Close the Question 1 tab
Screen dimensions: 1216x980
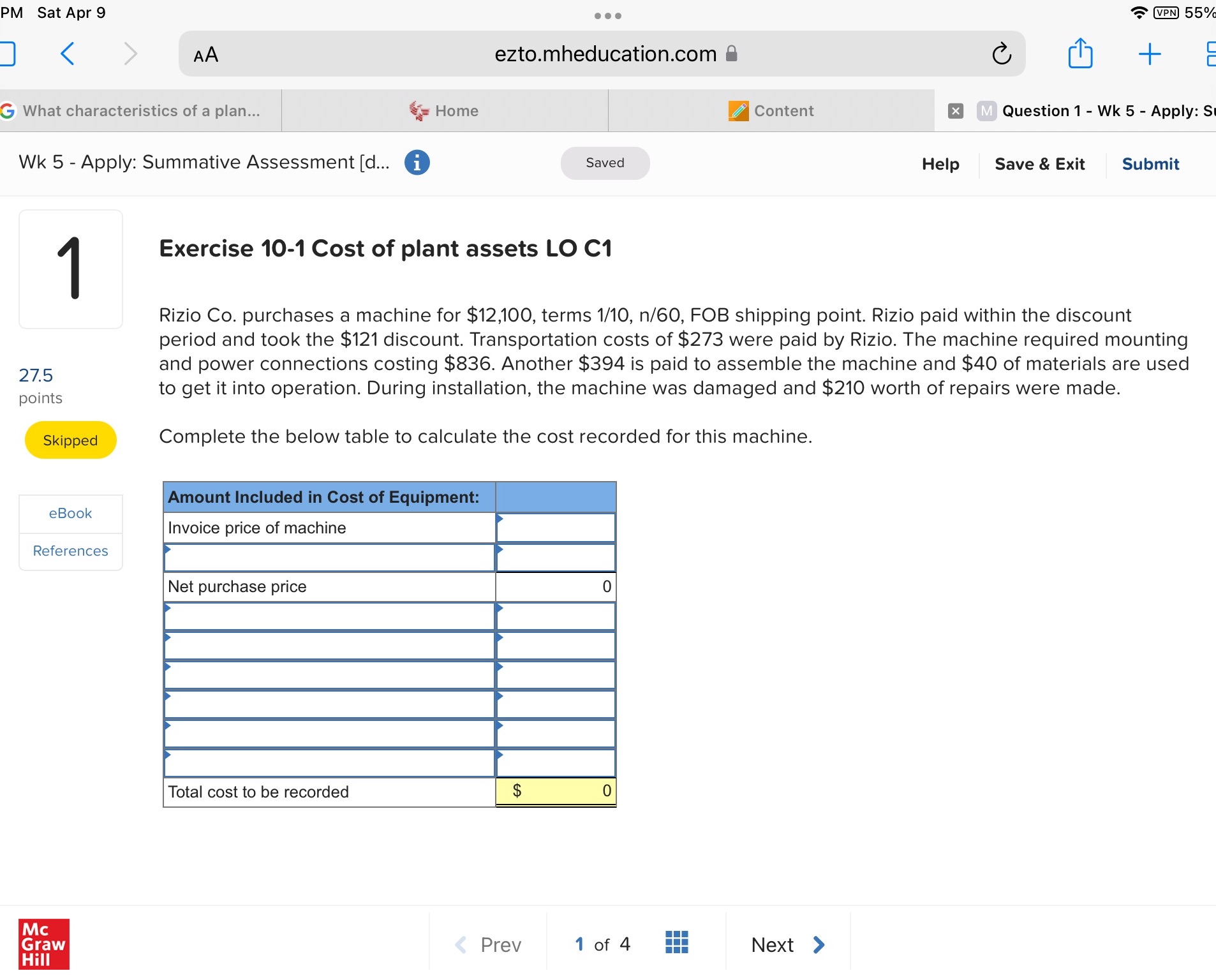click(956, 111)
